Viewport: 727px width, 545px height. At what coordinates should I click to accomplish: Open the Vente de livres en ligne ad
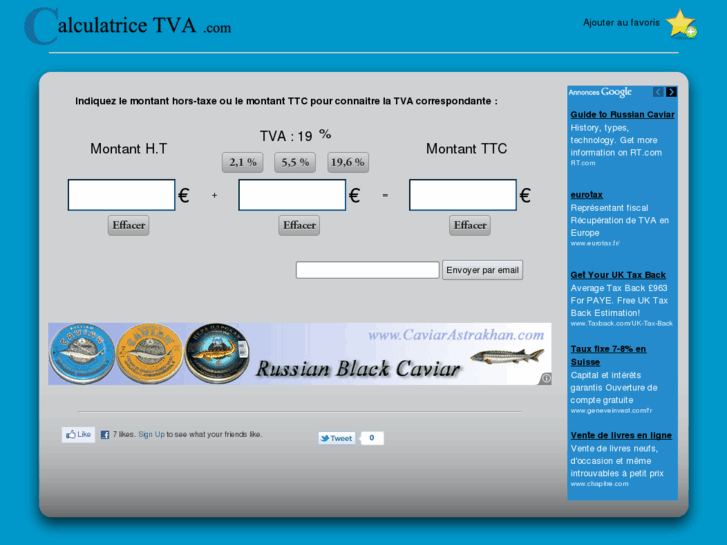click(x=621, y=436)
